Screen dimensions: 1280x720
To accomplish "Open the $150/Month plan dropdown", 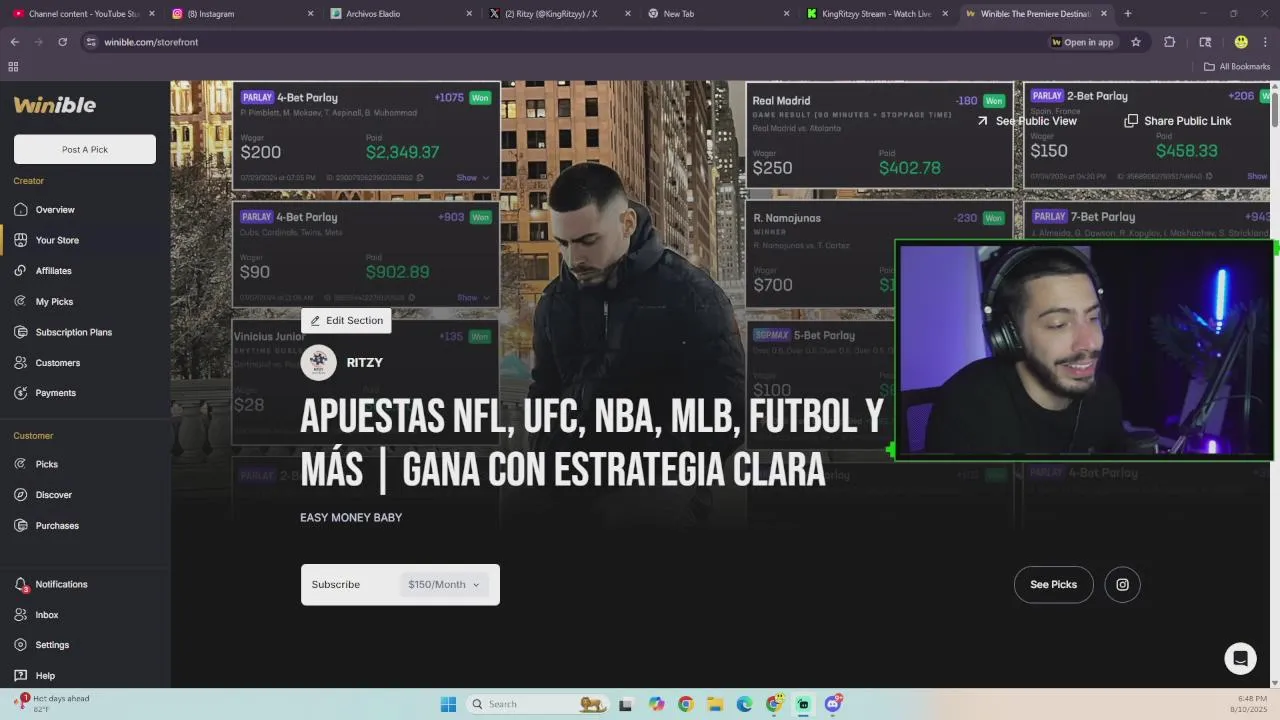I will [444, 584].
